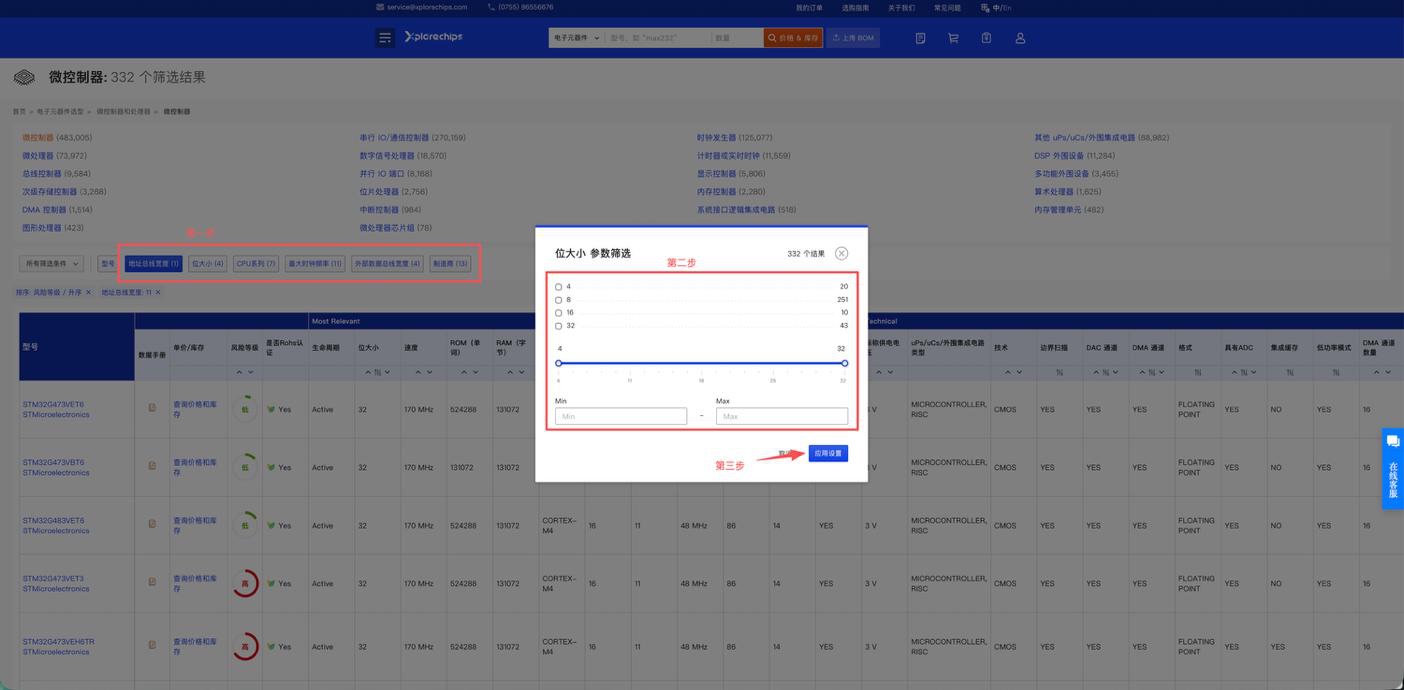
Task: Sort the 速度 column with its arrows
Action: (x=425, y=372)
